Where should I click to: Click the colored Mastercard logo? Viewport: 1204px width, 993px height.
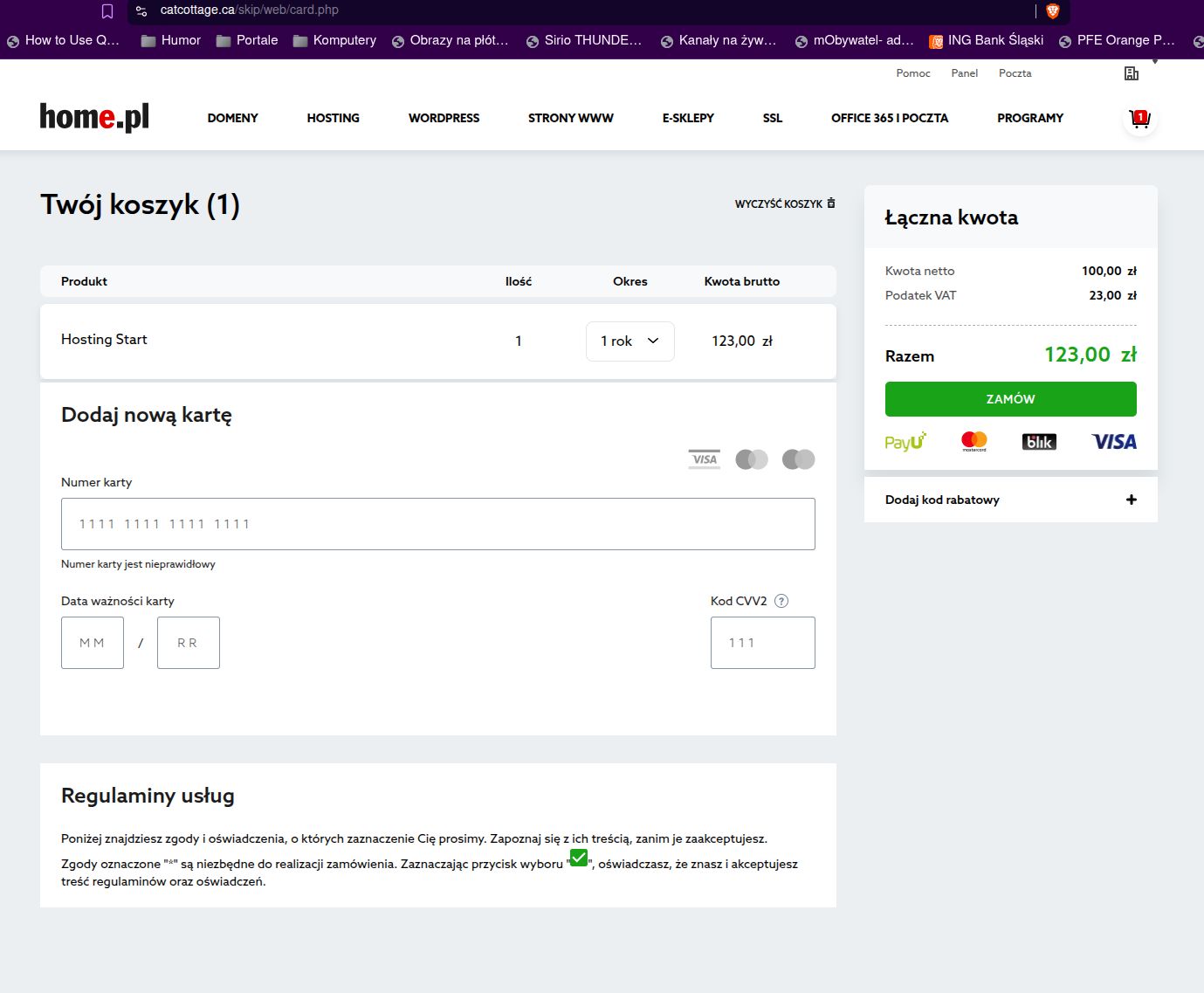pyautogui.click(x=974, y=442)
